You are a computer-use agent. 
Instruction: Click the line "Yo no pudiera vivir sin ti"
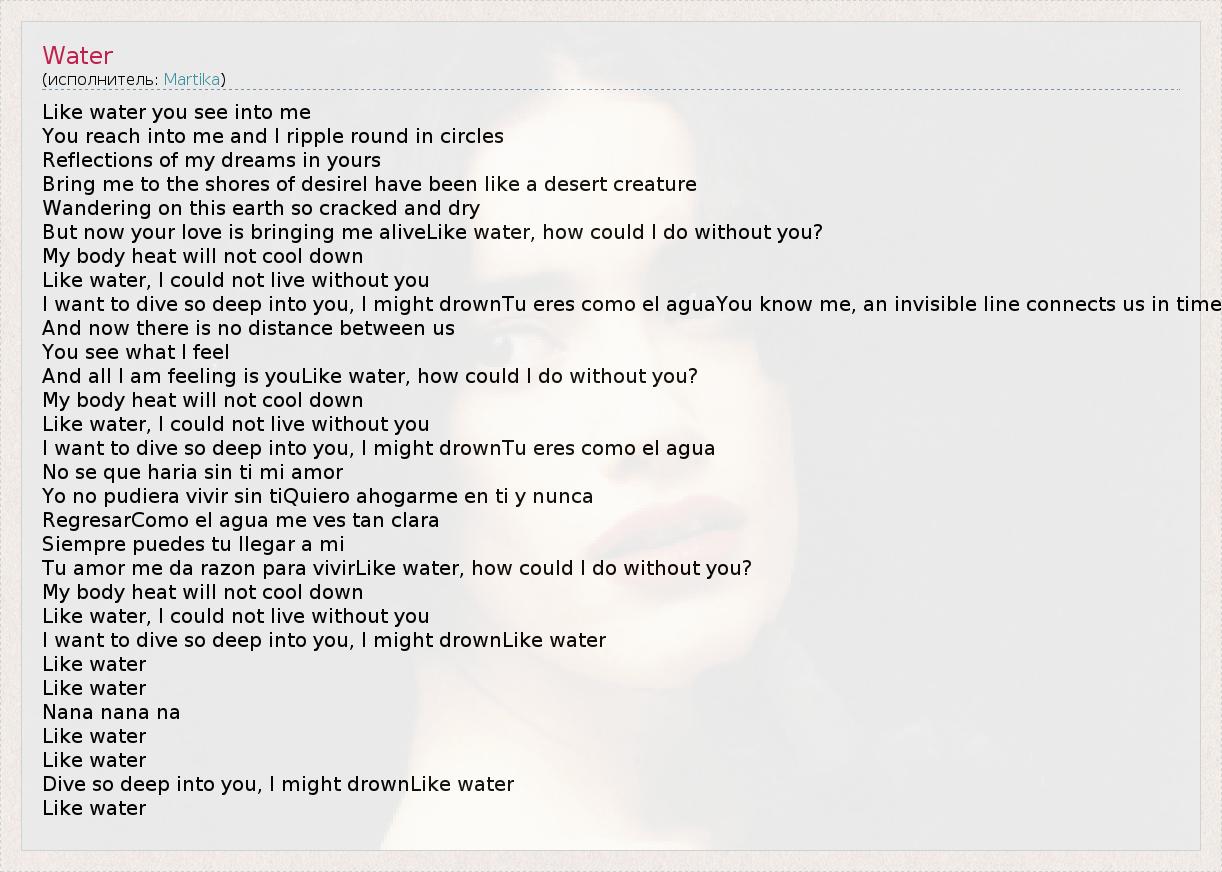317,496
